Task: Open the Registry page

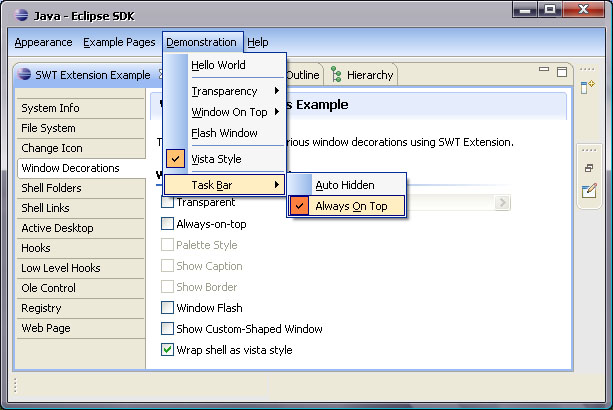Action: click(81, 308)
